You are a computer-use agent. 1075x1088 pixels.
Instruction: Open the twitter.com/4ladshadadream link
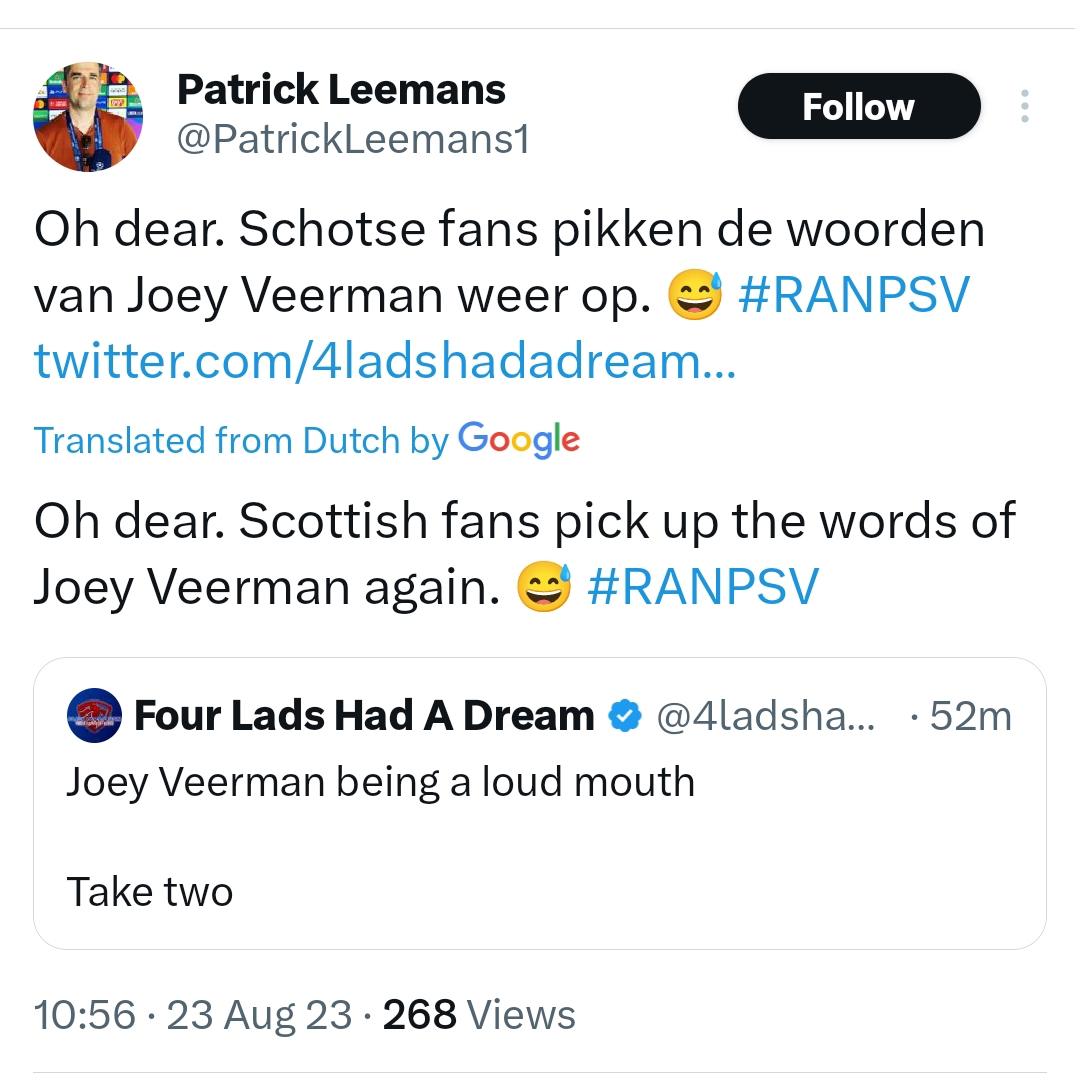385,360
